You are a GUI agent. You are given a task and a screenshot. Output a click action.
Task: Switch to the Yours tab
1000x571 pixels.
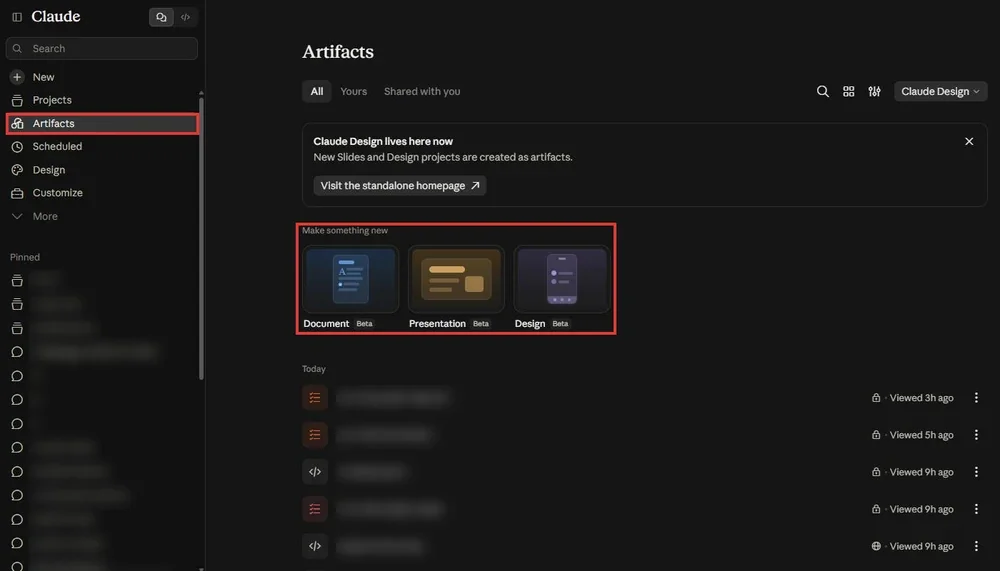coord(353,91)
